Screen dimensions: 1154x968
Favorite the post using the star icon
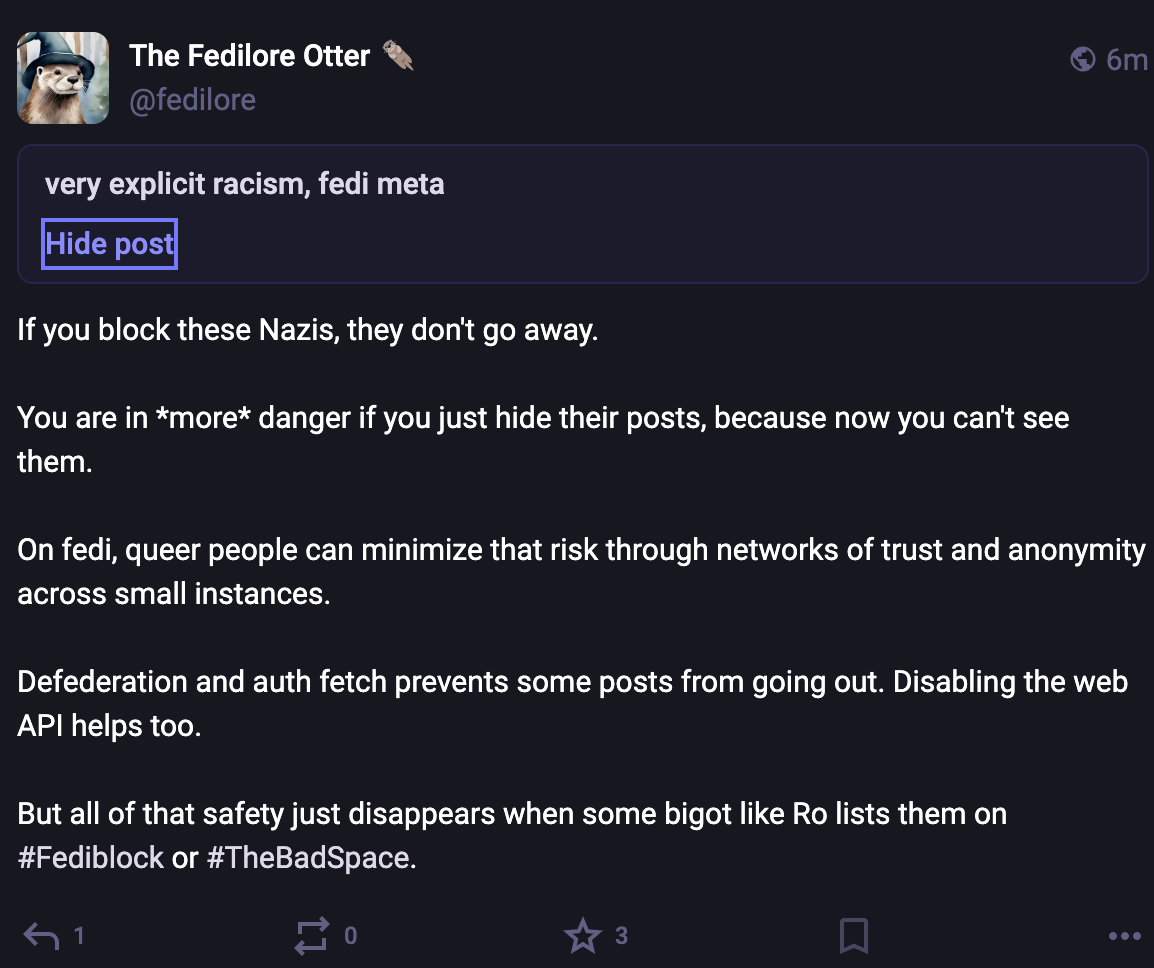(x=583, y=936)
